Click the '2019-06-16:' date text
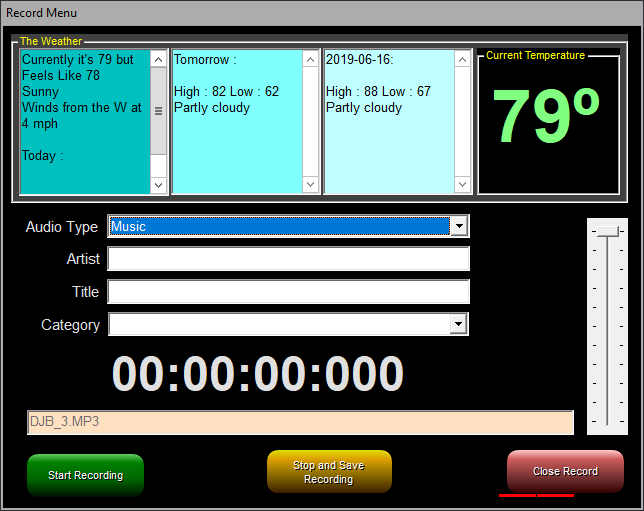This screenshot has width=644, height=511. 360,60
